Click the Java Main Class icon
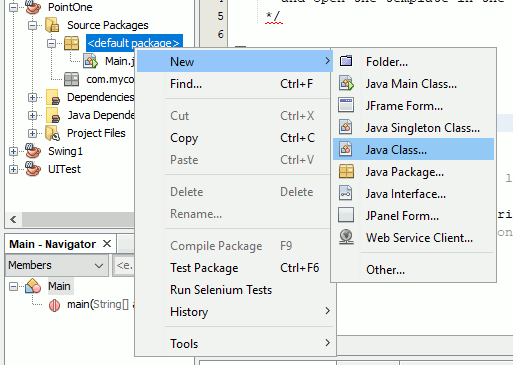The image size is (513, 365). [x=346, y=83]
